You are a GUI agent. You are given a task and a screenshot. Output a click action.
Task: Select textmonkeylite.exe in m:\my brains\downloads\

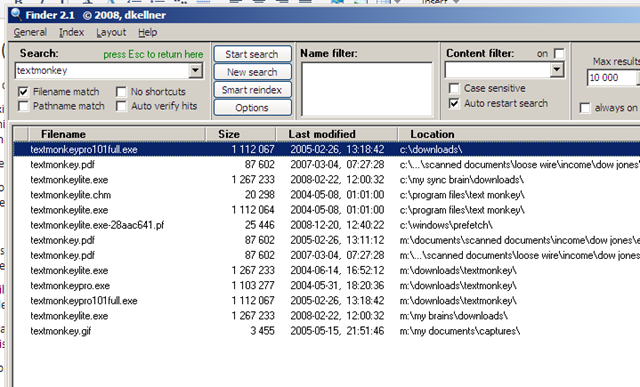click(327, 316)
